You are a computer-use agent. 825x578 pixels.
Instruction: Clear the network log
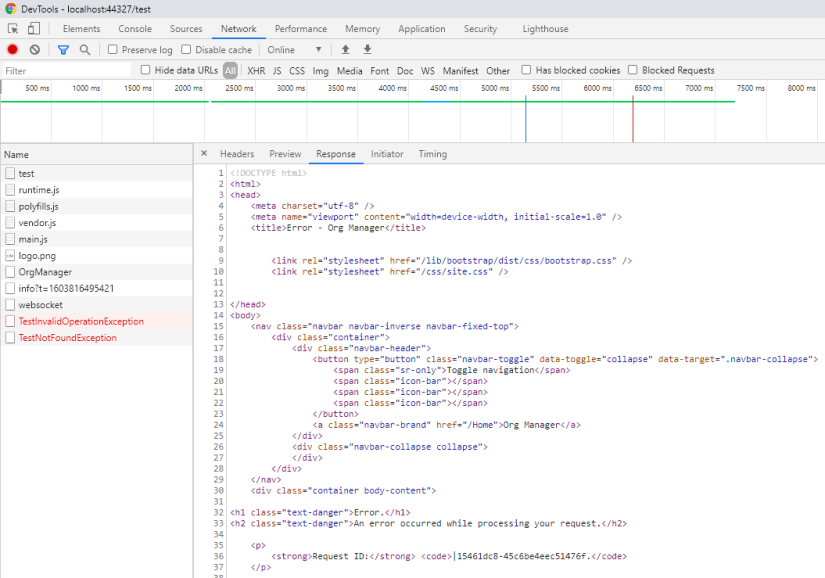[x=35, y=49]
